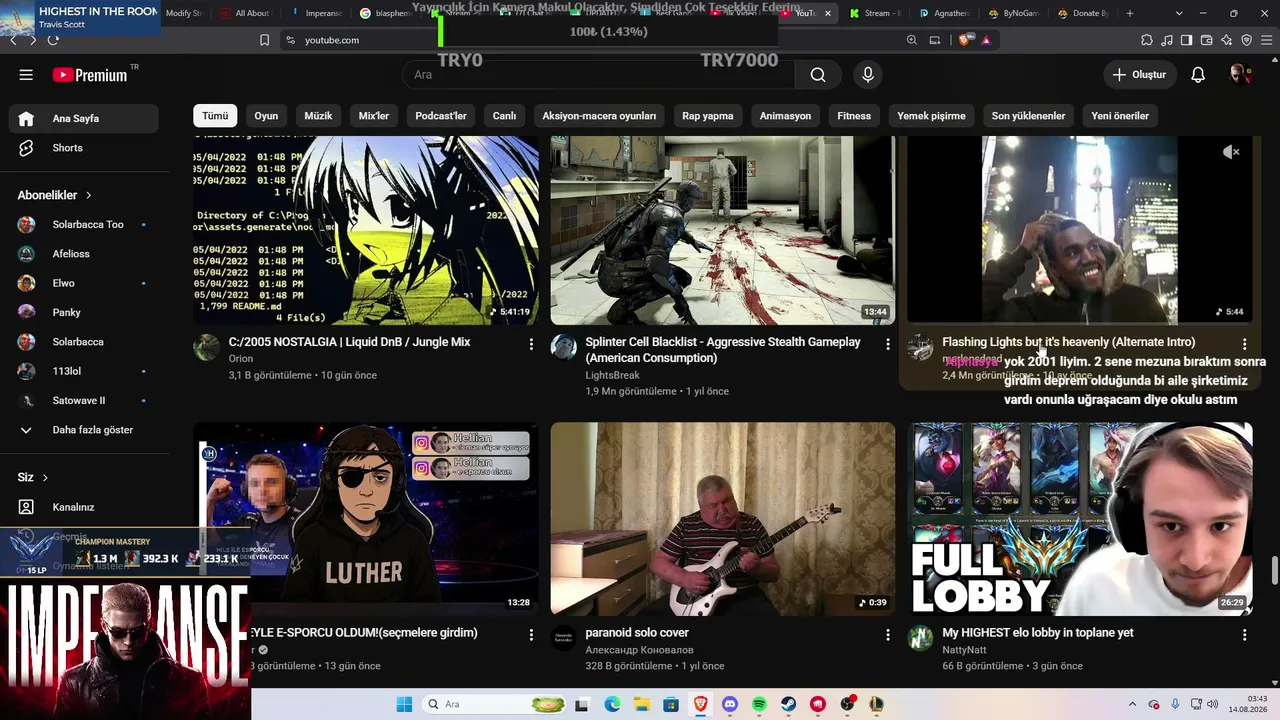Filter by Aksiyon-macera oyunları chip

[599, 116]
